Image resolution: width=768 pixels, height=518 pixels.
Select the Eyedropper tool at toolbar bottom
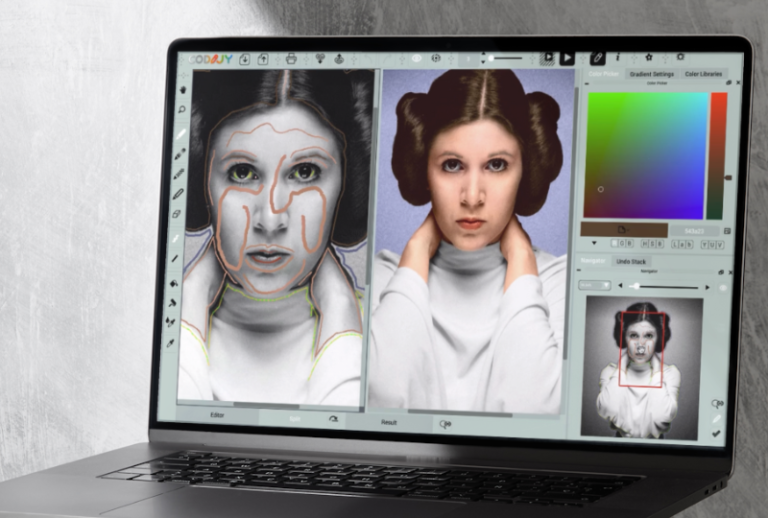pyautogui.click(x=171, y=343)
